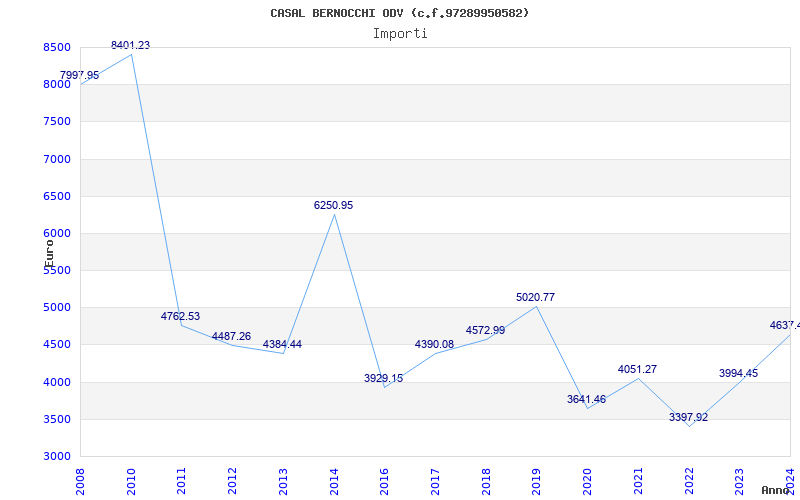Click the x-axis year 2023
Screen dimensions: 800x500
(740, 481)
